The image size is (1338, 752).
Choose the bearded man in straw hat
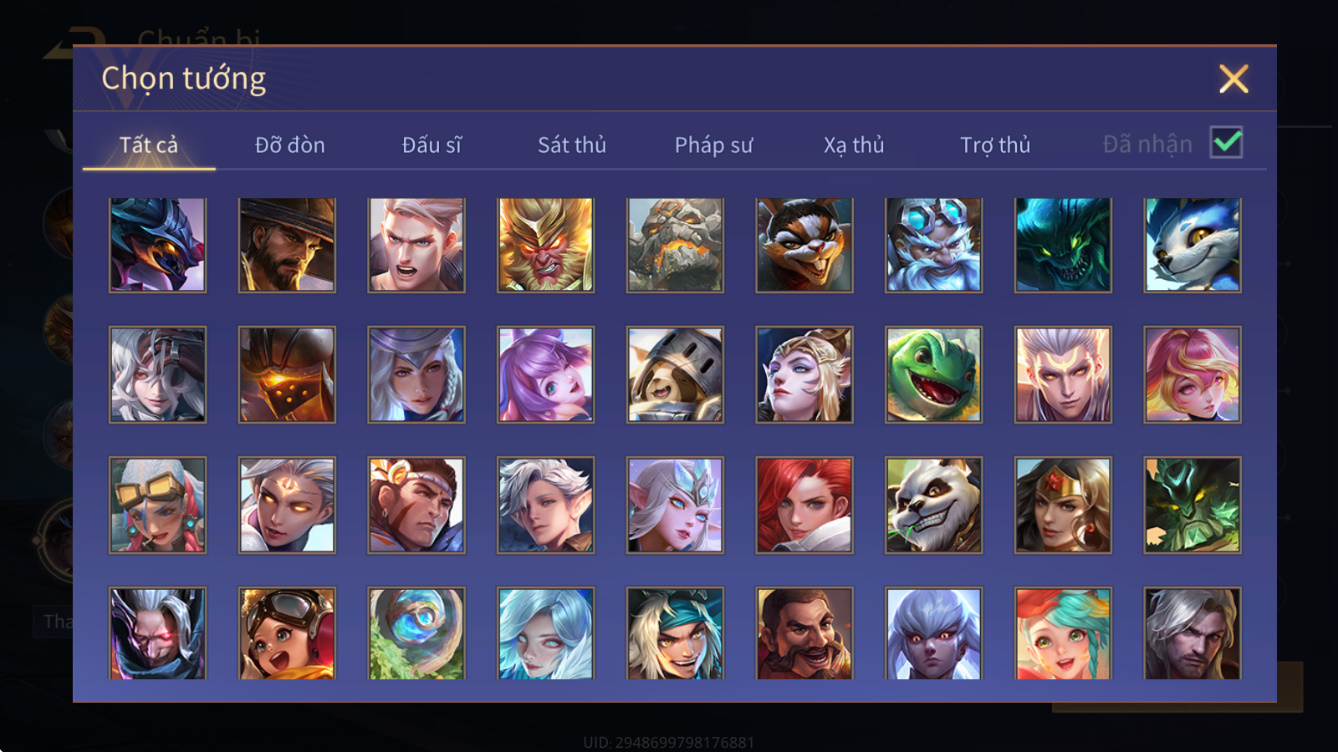(x=287, y=245)
